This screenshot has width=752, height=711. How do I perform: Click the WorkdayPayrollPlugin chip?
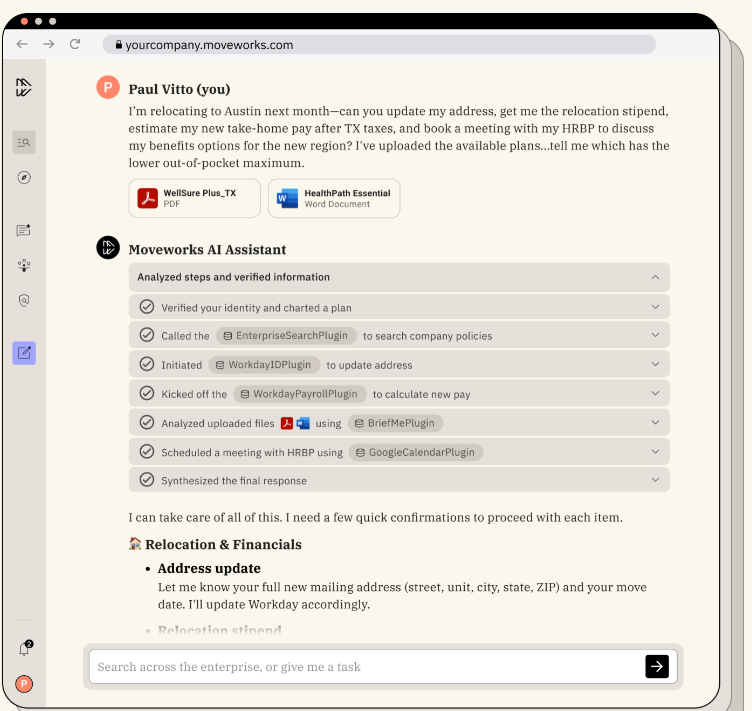(300, 394)
